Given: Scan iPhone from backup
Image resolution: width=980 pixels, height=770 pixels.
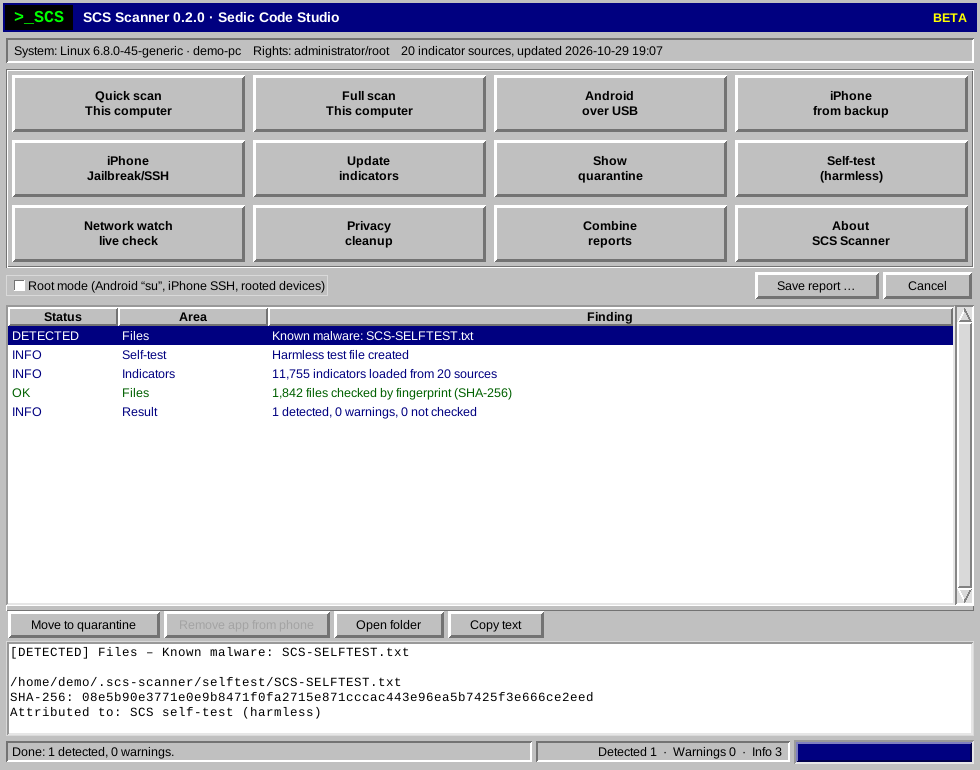Looking at the screenshot, I should point(851,104).
